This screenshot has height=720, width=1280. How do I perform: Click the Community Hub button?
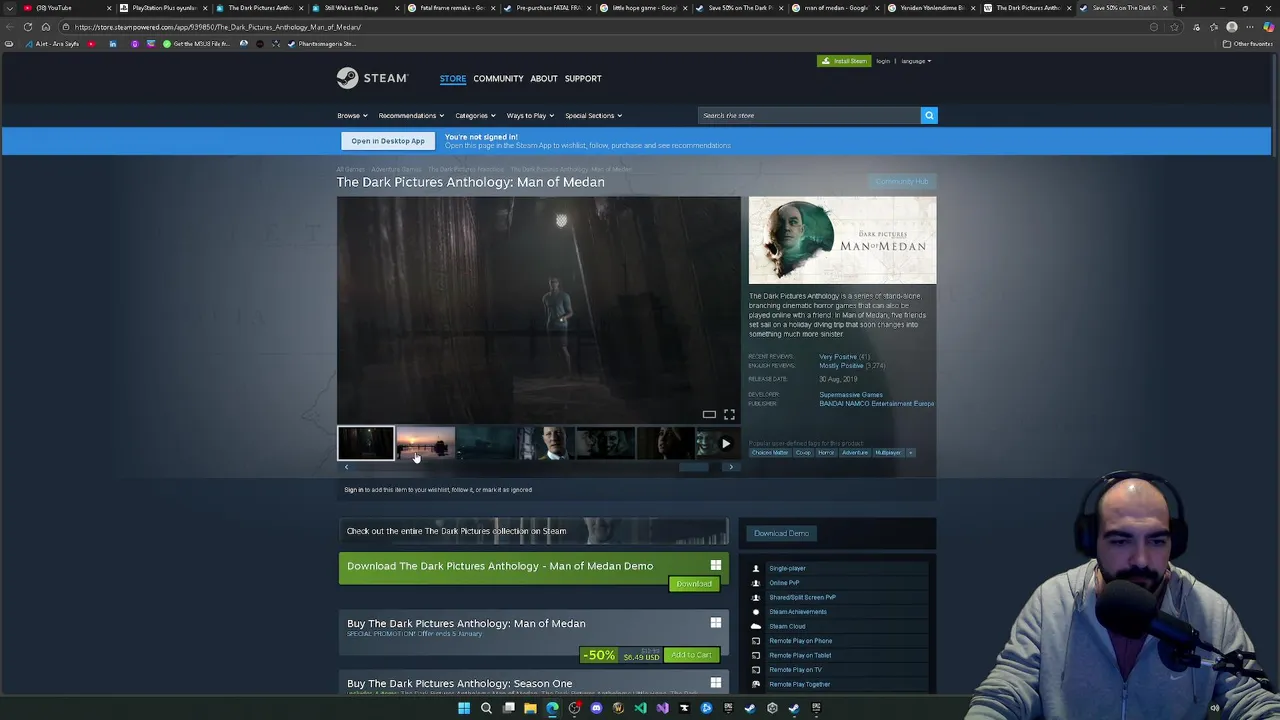(x=901, y=182)
